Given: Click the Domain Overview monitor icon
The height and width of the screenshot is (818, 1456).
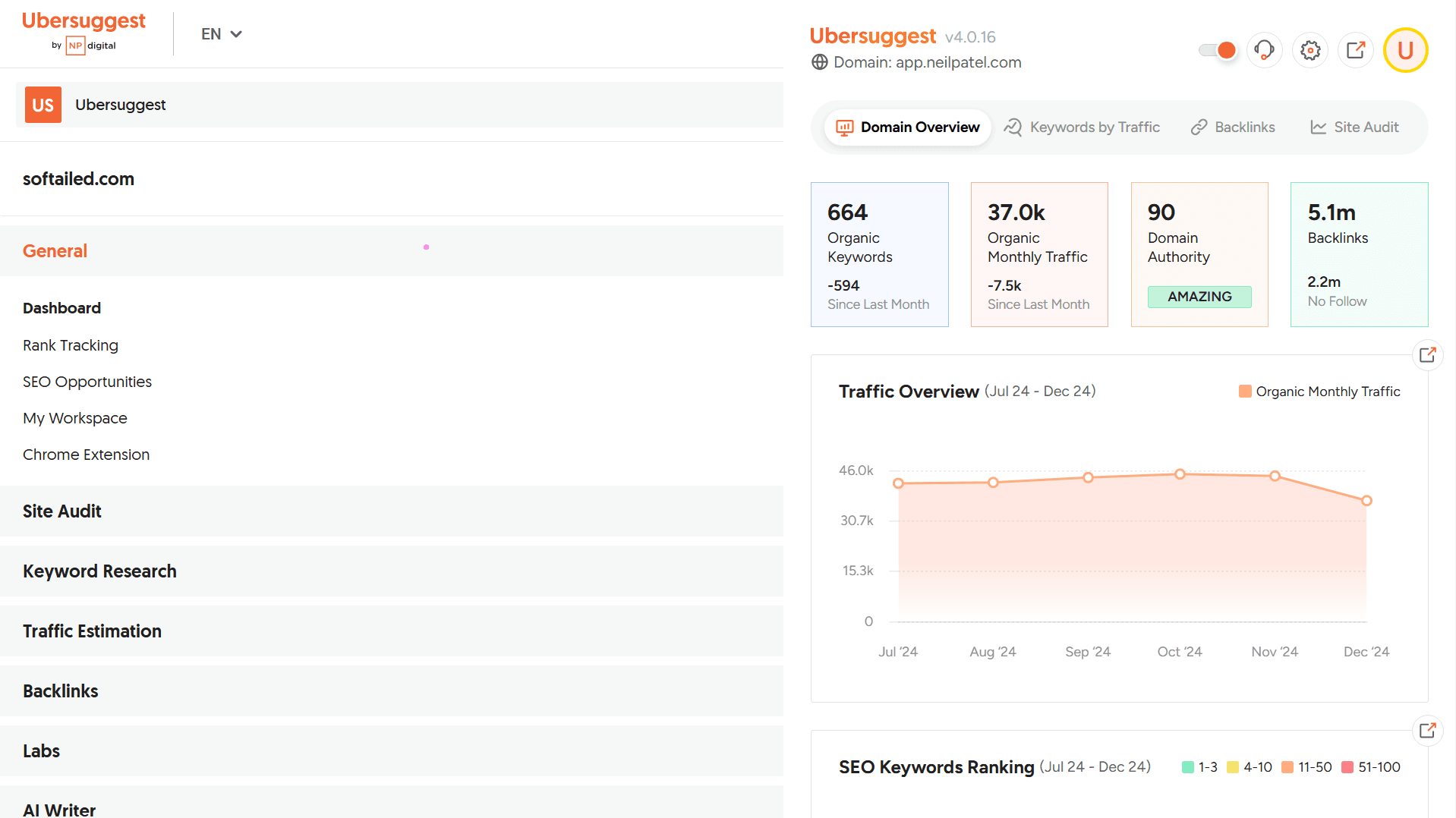Looking at the screenshot, I should 844,127.
